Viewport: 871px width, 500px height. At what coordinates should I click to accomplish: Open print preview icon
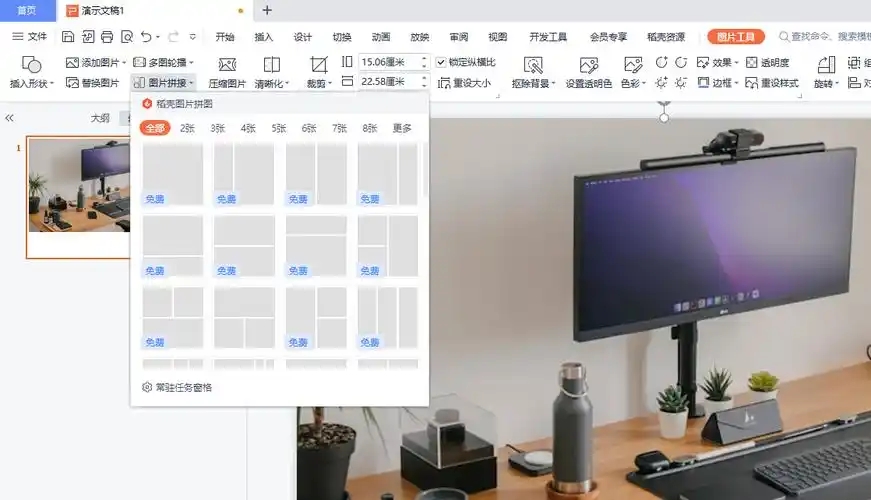[x=127, y=37]
